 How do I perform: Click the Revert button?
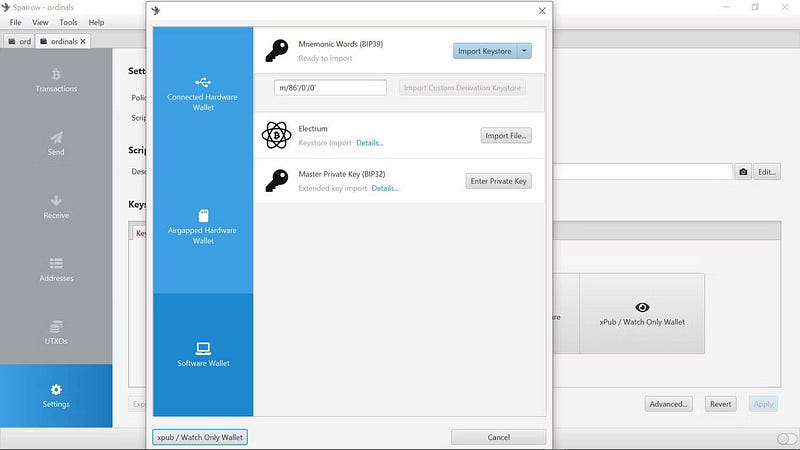(720, 404)
